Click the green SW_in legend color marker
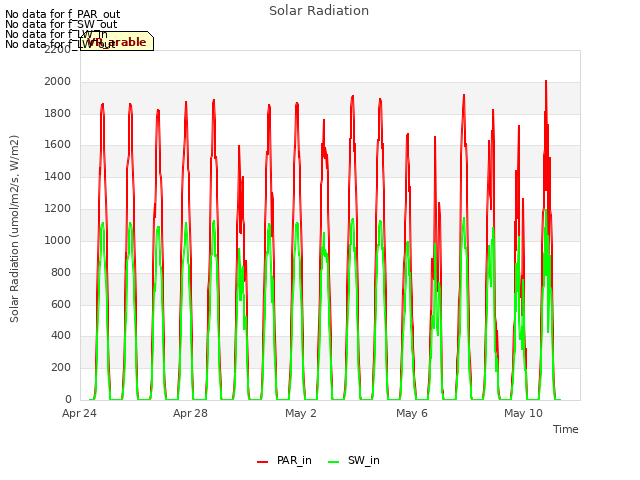 (x=333, y=462)
